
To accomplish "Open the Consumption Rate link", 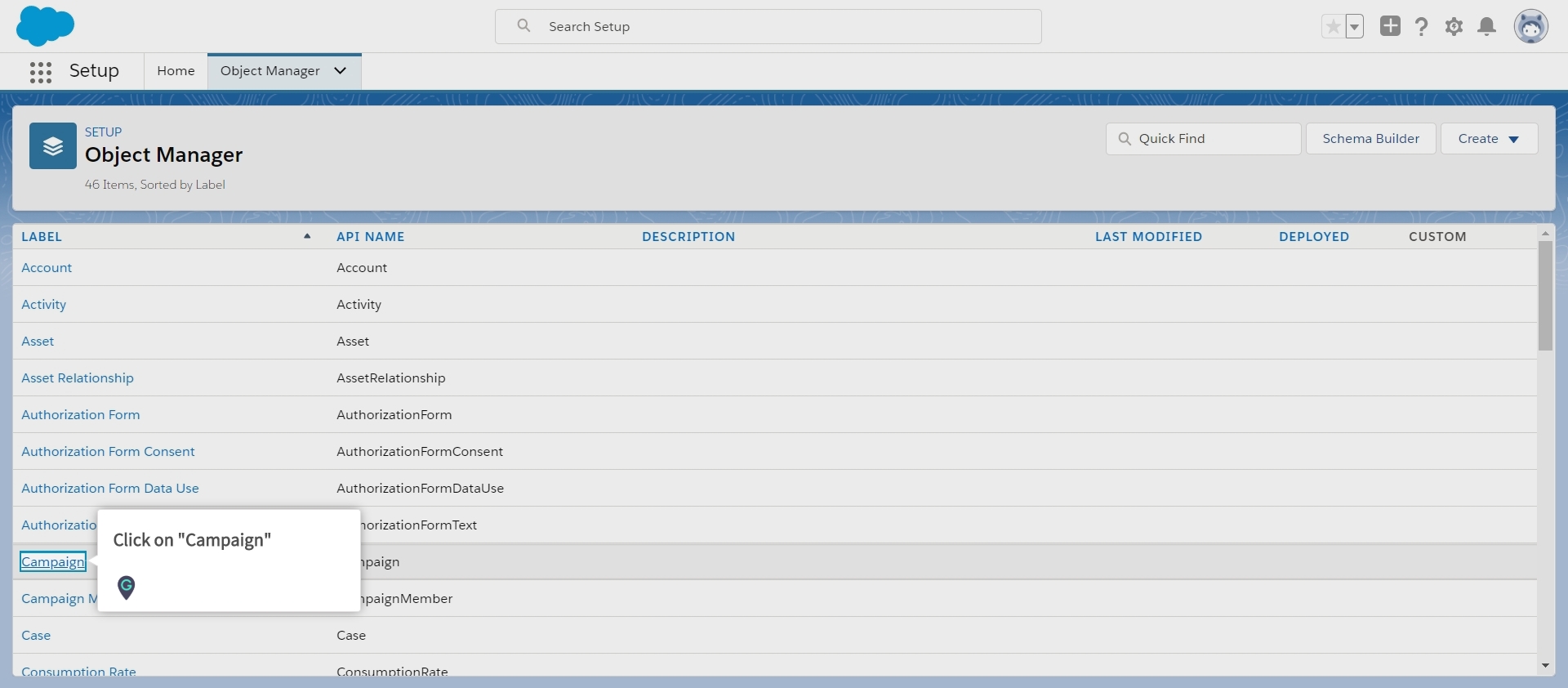I will click(78, 672).
